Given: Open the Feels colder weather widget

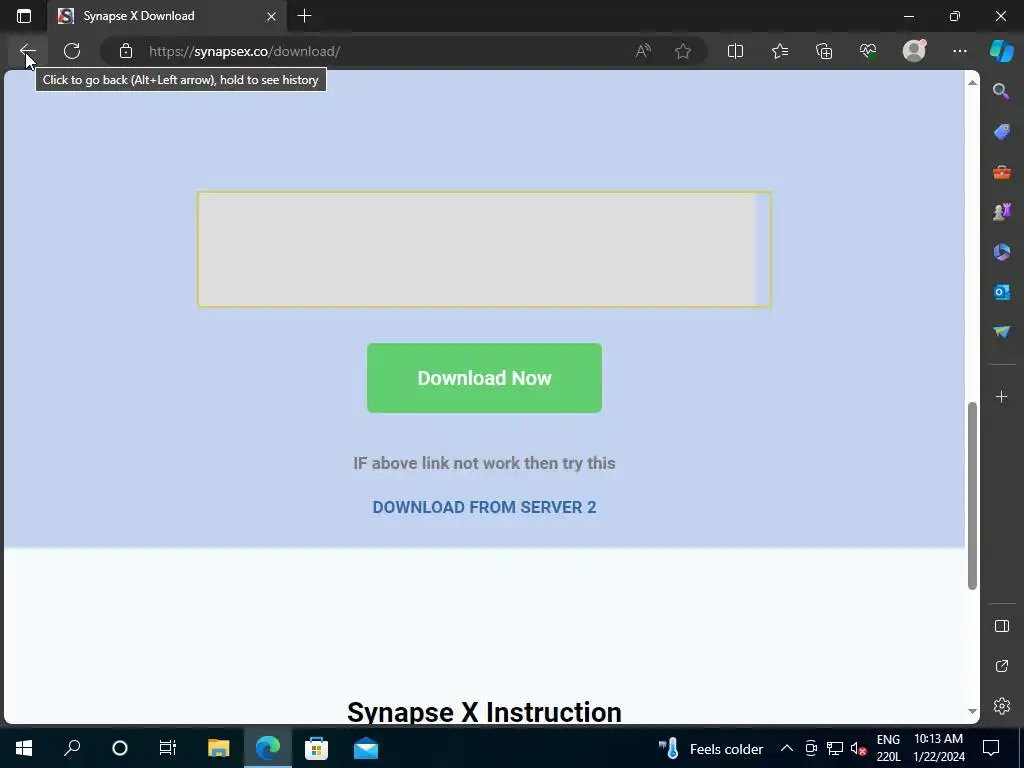Looking at the screenshot, I should [711, 748].
